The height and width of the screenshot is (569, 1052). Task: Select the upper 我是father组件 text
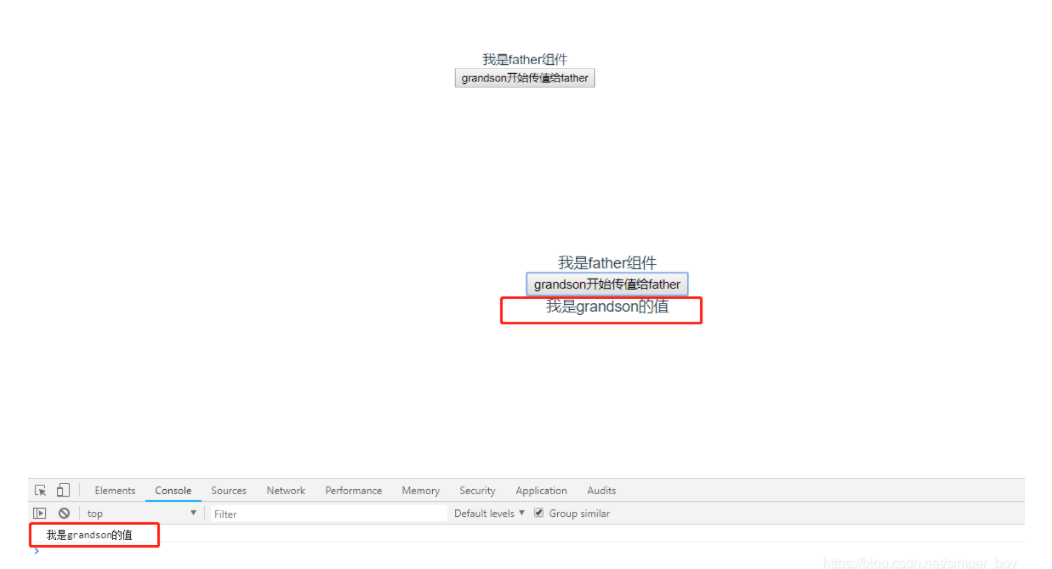coord(525,59)
